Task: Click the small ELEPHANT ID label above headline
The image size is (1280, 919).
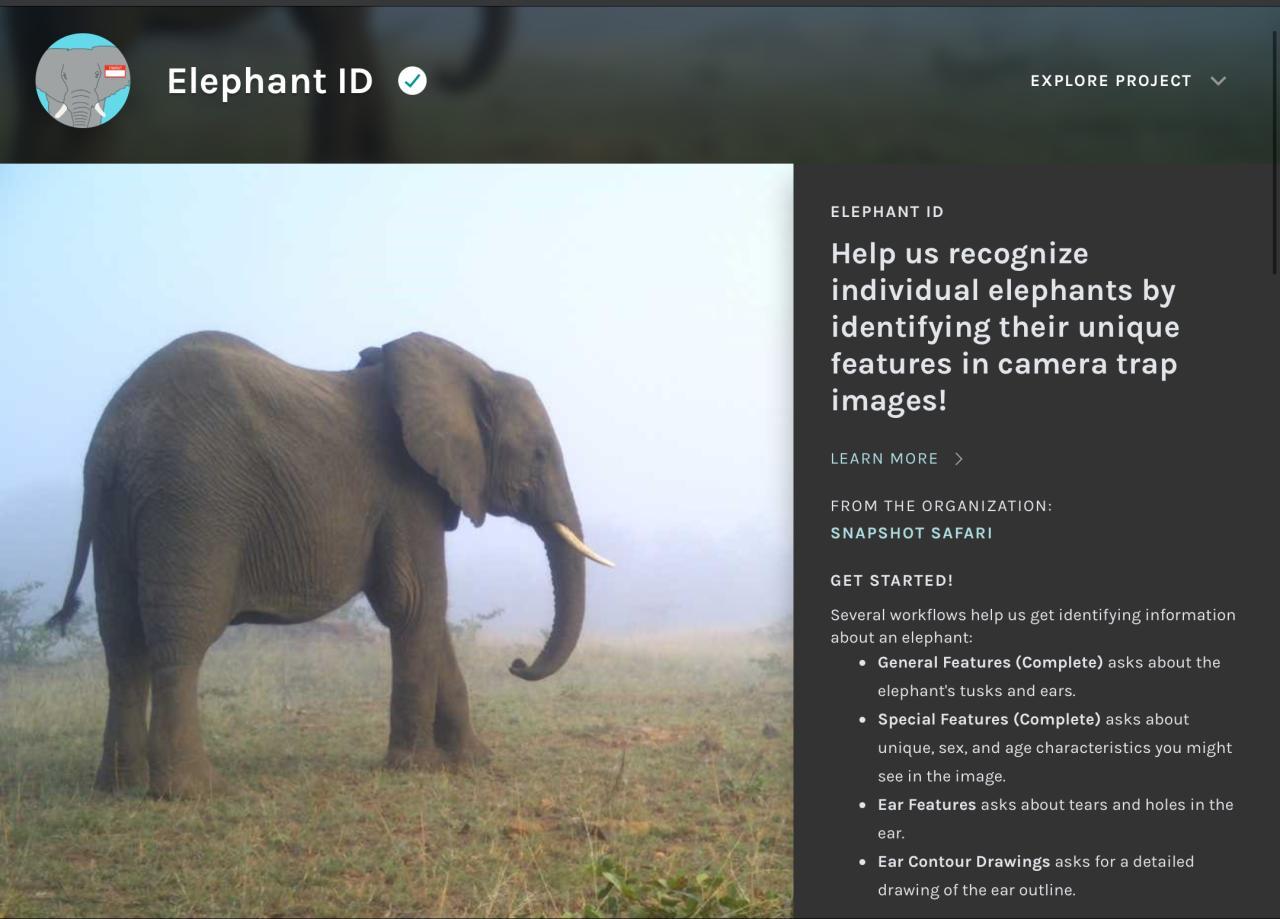Action: tap(887, 212)
